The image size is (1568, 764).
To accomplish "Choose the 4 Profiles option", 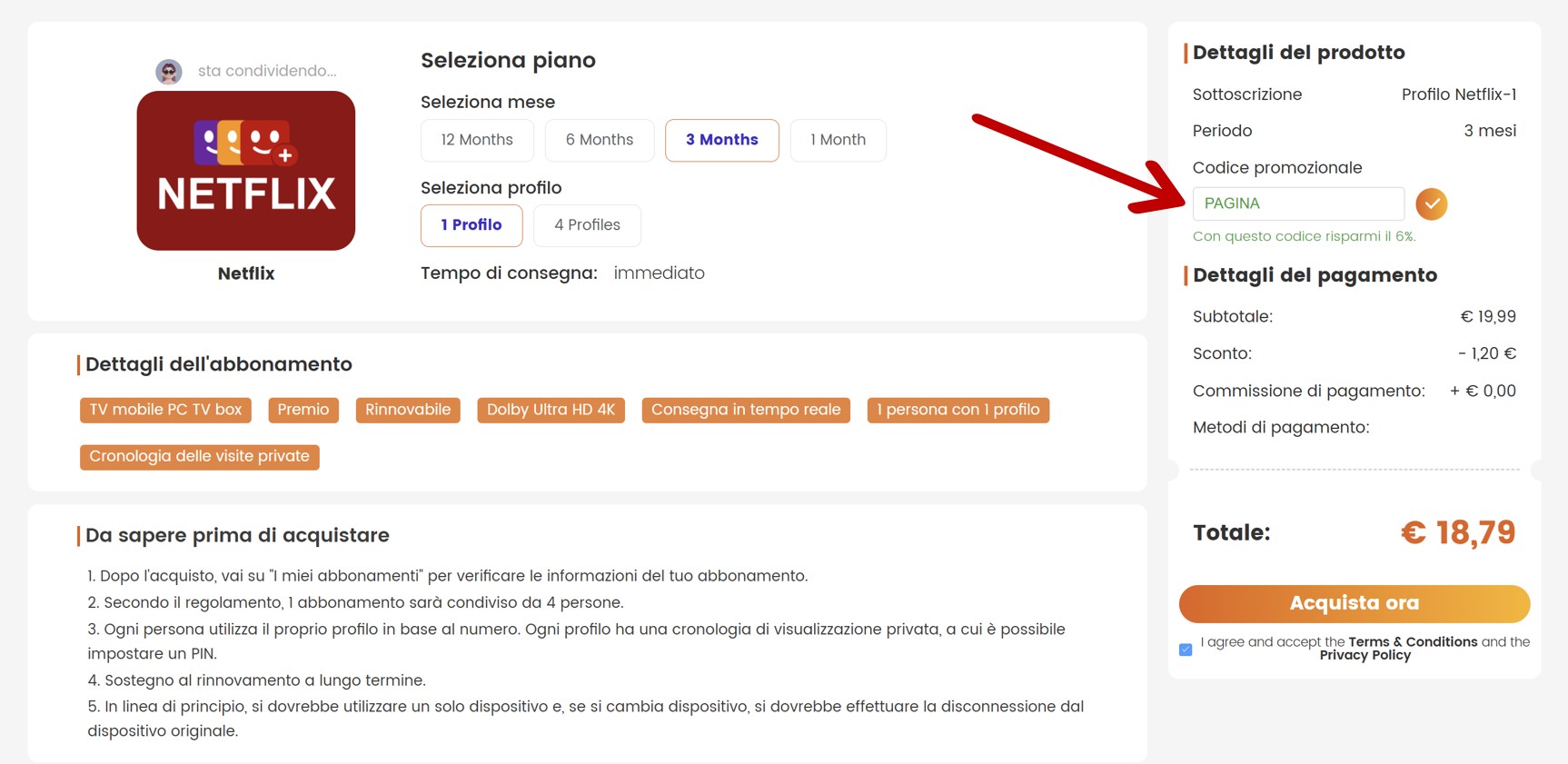I will (587, 225).
